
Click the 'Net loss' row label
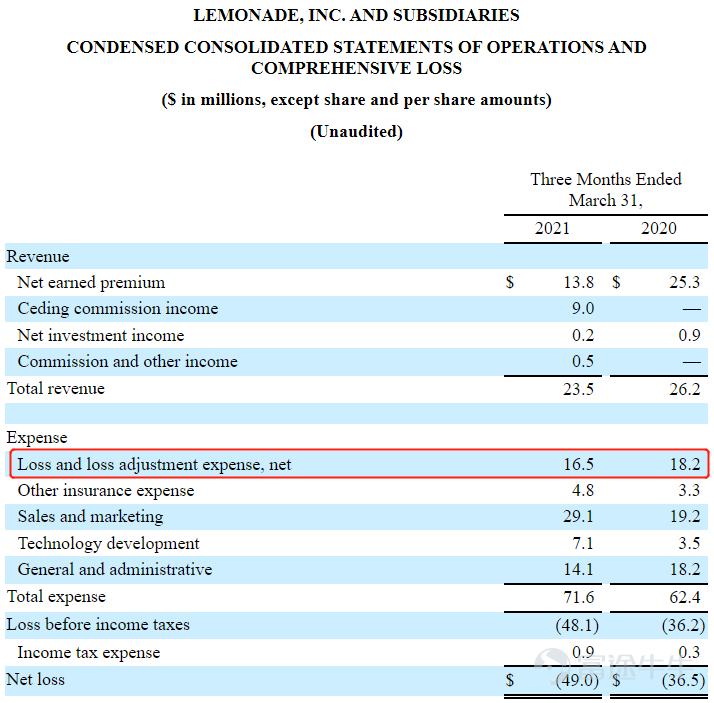(36, 679)
